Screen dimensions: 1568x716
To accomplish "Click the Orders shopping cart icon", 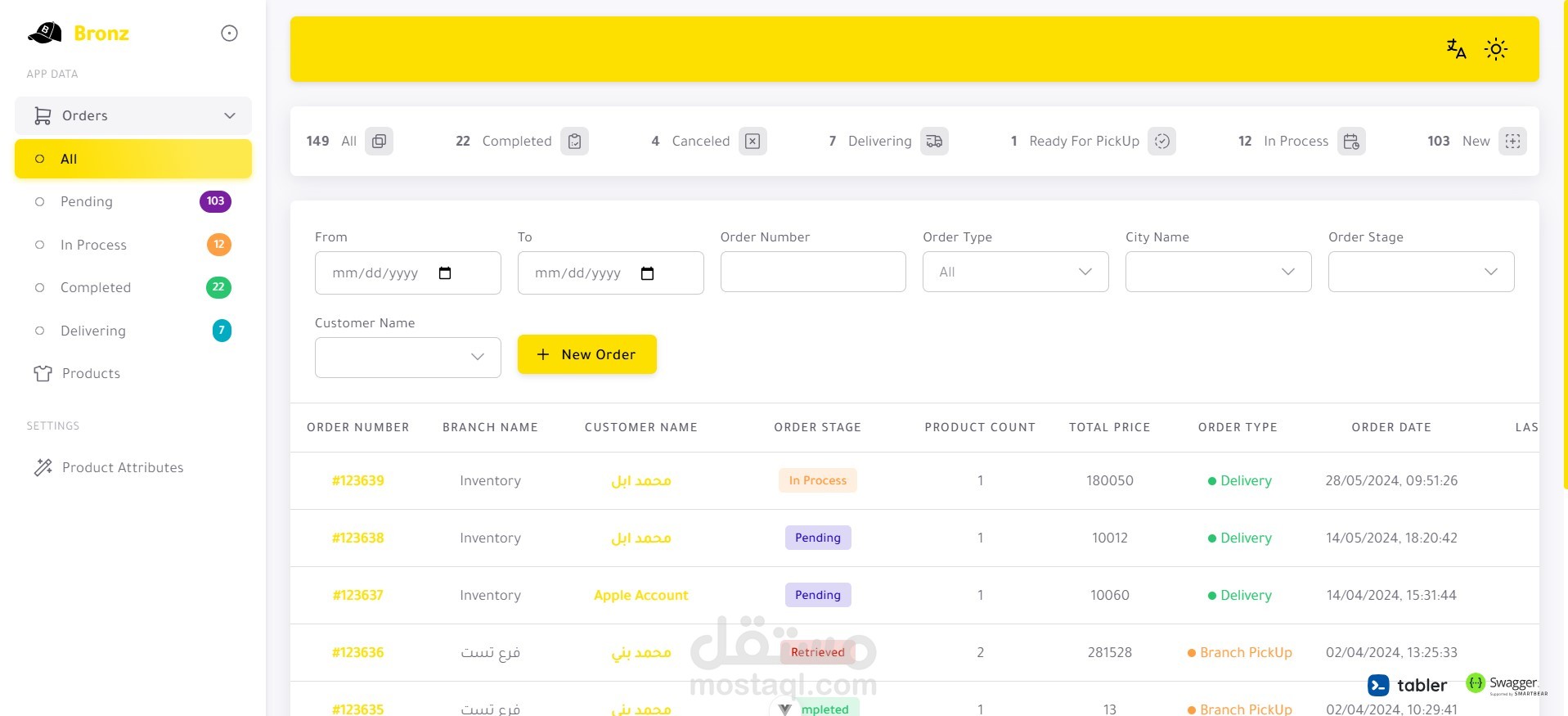I will click(43, 115).
